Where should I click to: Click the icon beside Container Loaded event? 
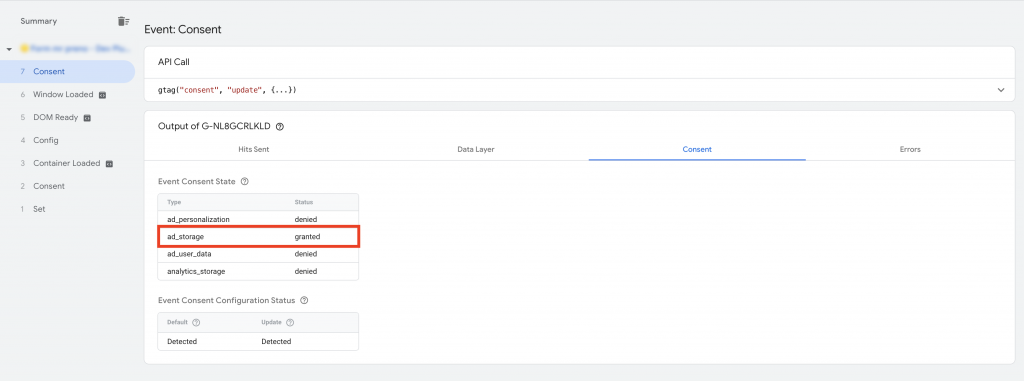pos(110,163)
